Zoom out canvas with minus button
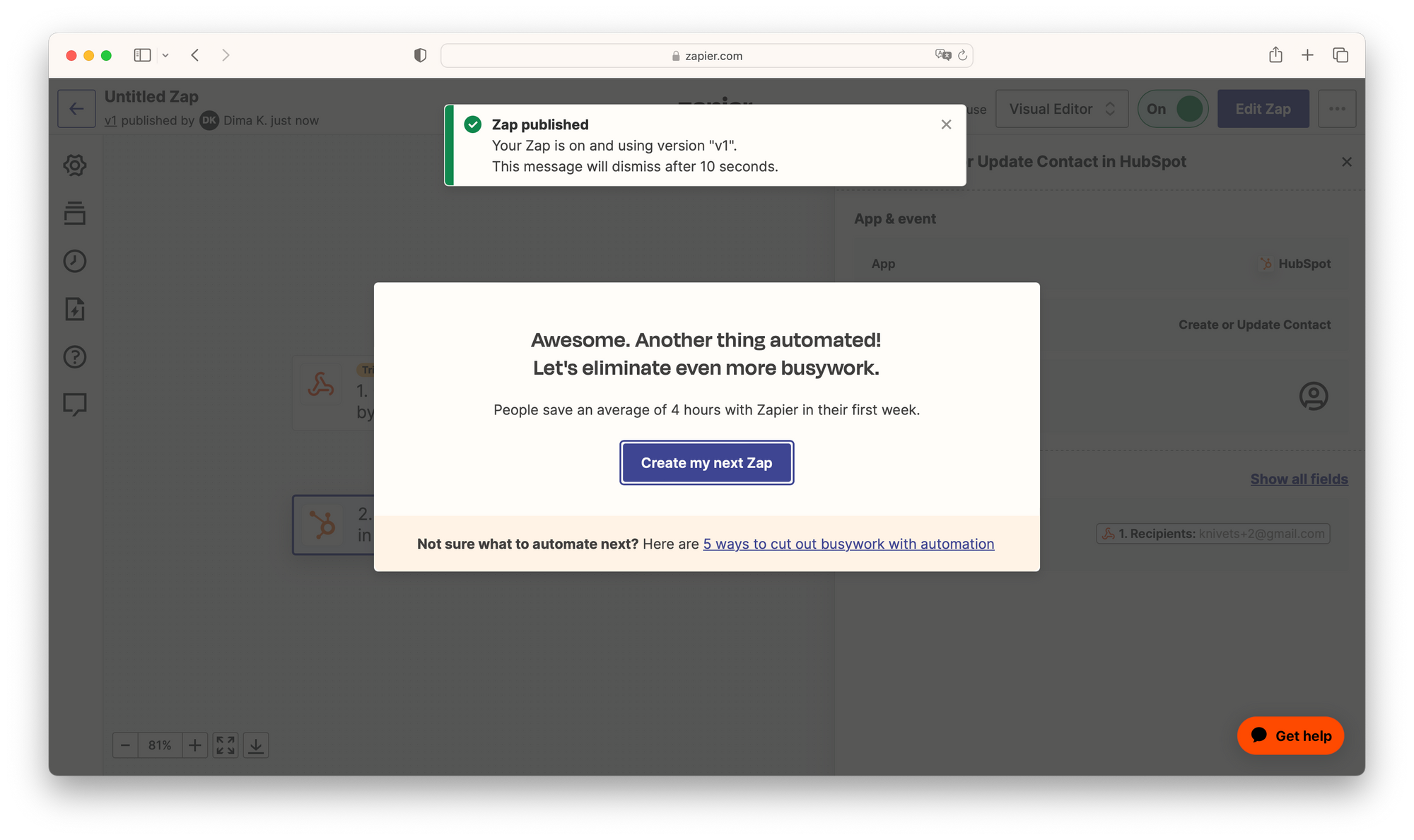This screenshot has height=840, width=1414. 125,745
